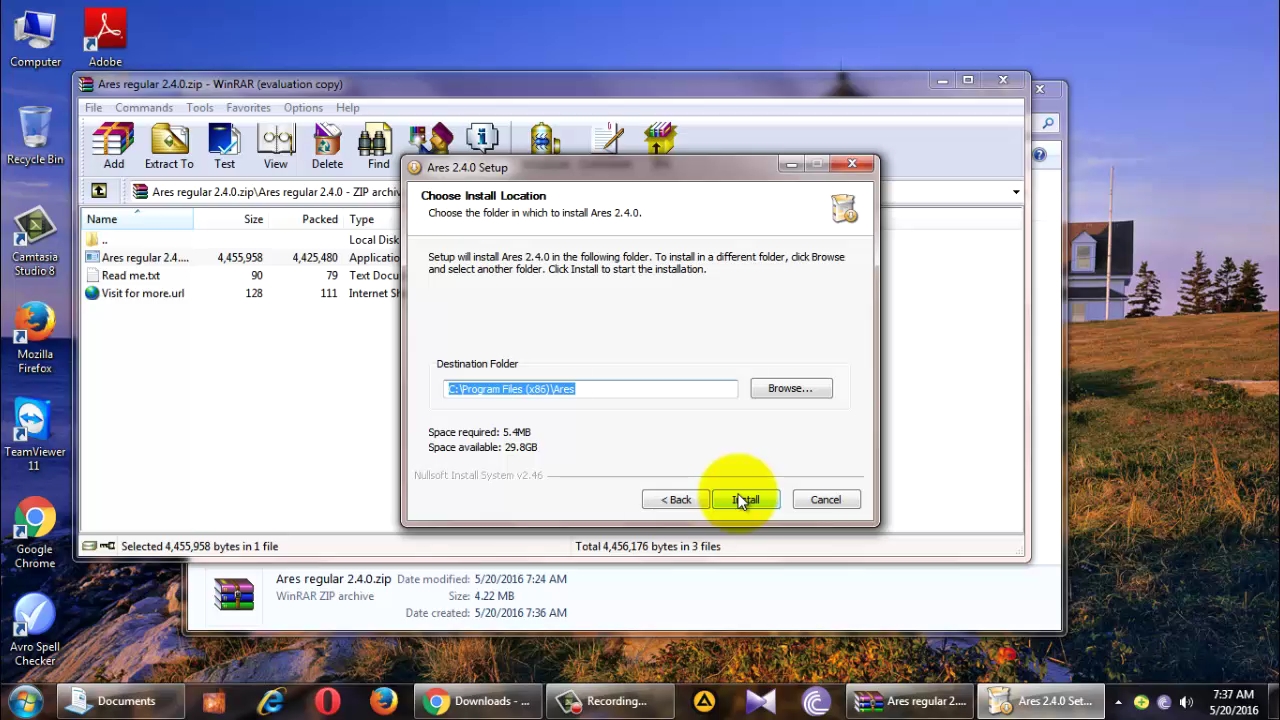Image resolution: width=1280 pixels, height=720 pixels.
Task: Open the Computer desktop icon
Action: pos(35,38)
